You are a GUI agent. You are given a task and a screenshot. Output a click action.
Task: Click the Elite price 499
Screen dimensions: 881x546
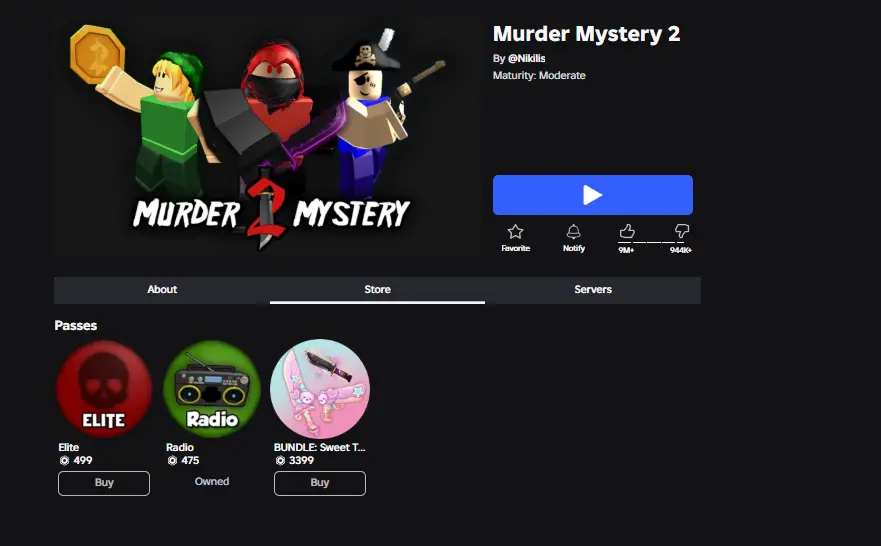[x=83, y=461]
